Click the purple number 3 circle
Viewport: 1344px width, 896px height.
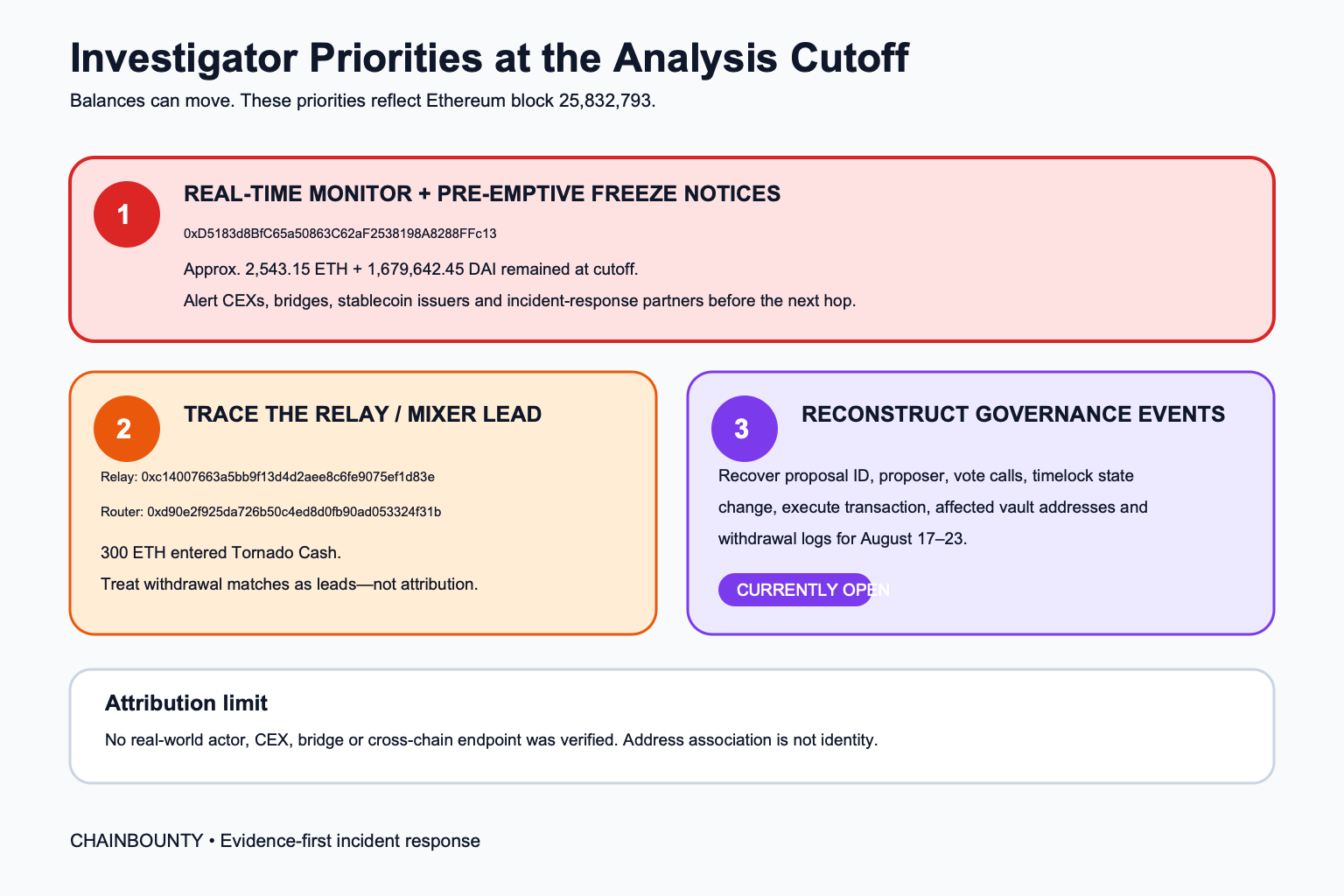[745, 429]
